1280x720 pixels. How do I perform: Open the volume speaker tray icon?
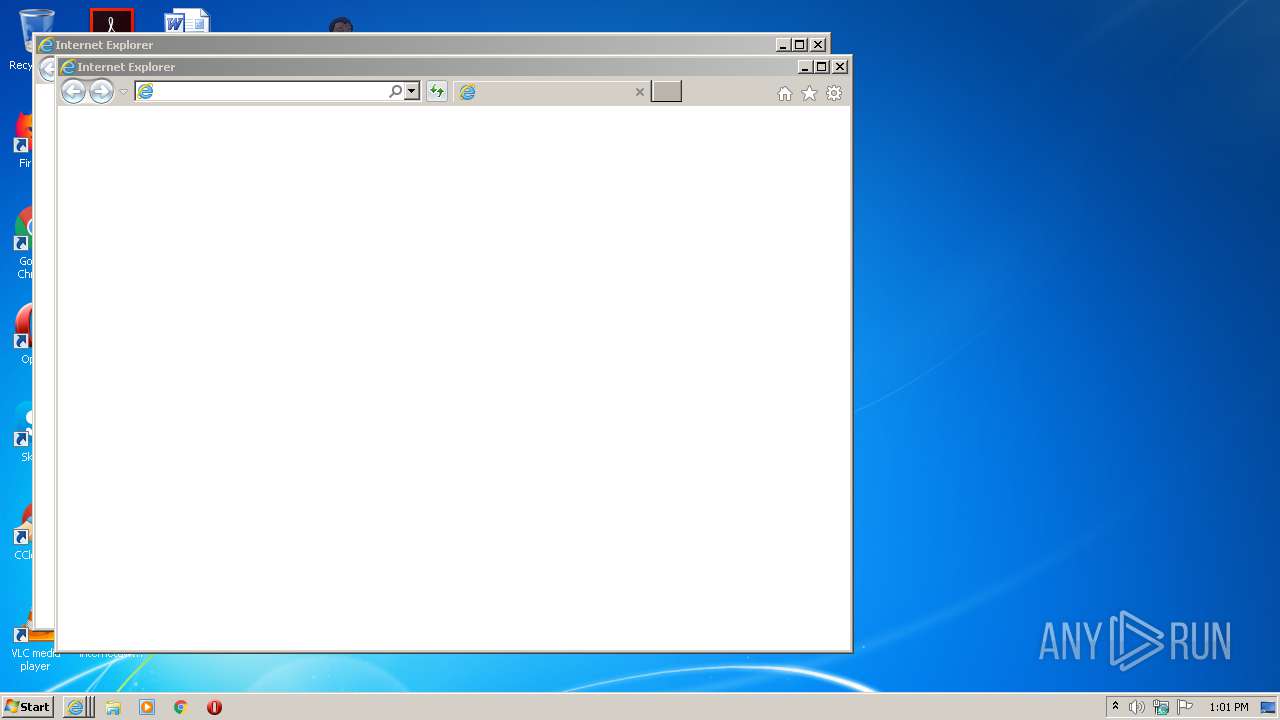click(1137, 707)
